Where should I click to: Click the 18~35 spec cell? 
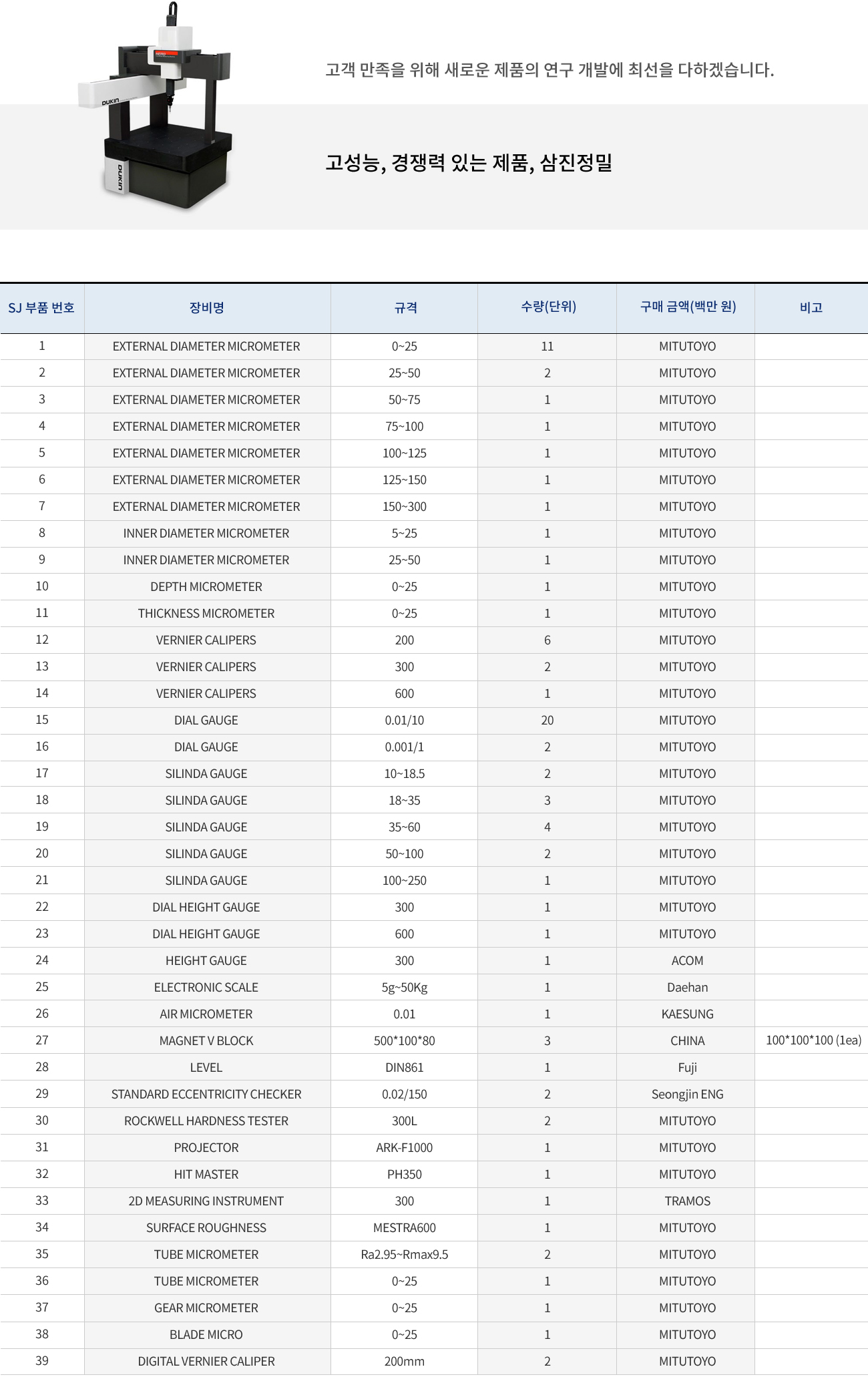(405, 801)
